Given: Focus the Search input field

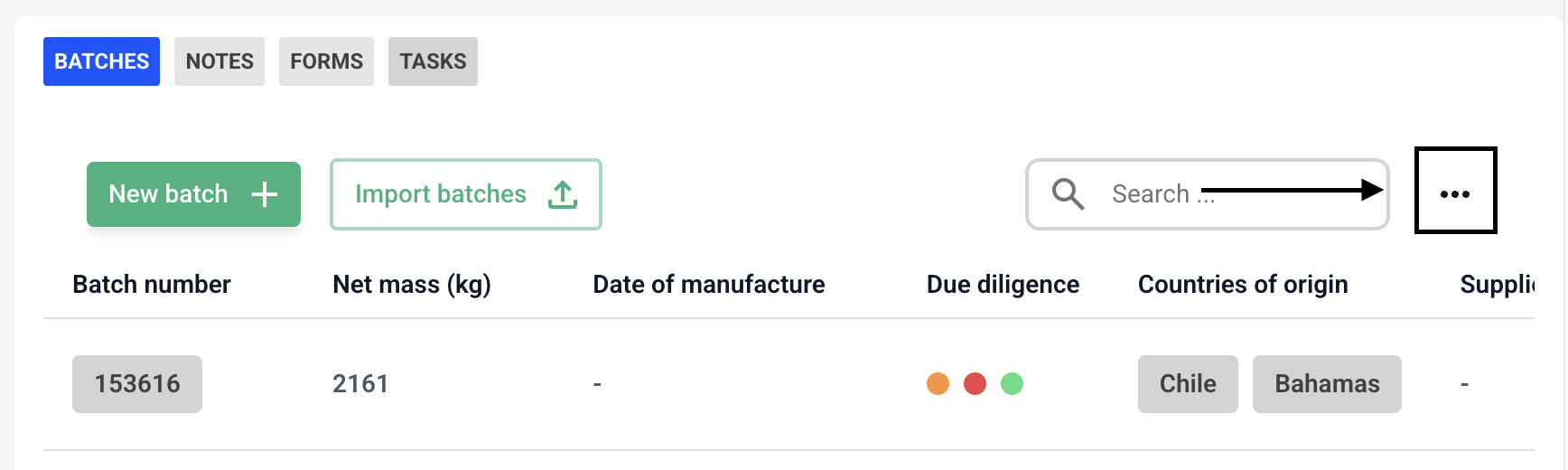Looking at the screenshot, I should pyautogui.click(x=1207, y=194).
